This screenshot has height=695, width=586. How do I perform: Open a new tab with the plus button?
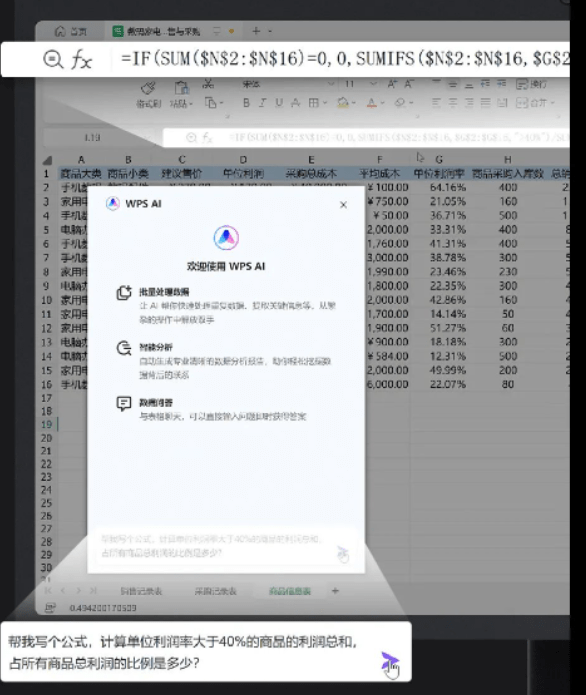point(256,31)
